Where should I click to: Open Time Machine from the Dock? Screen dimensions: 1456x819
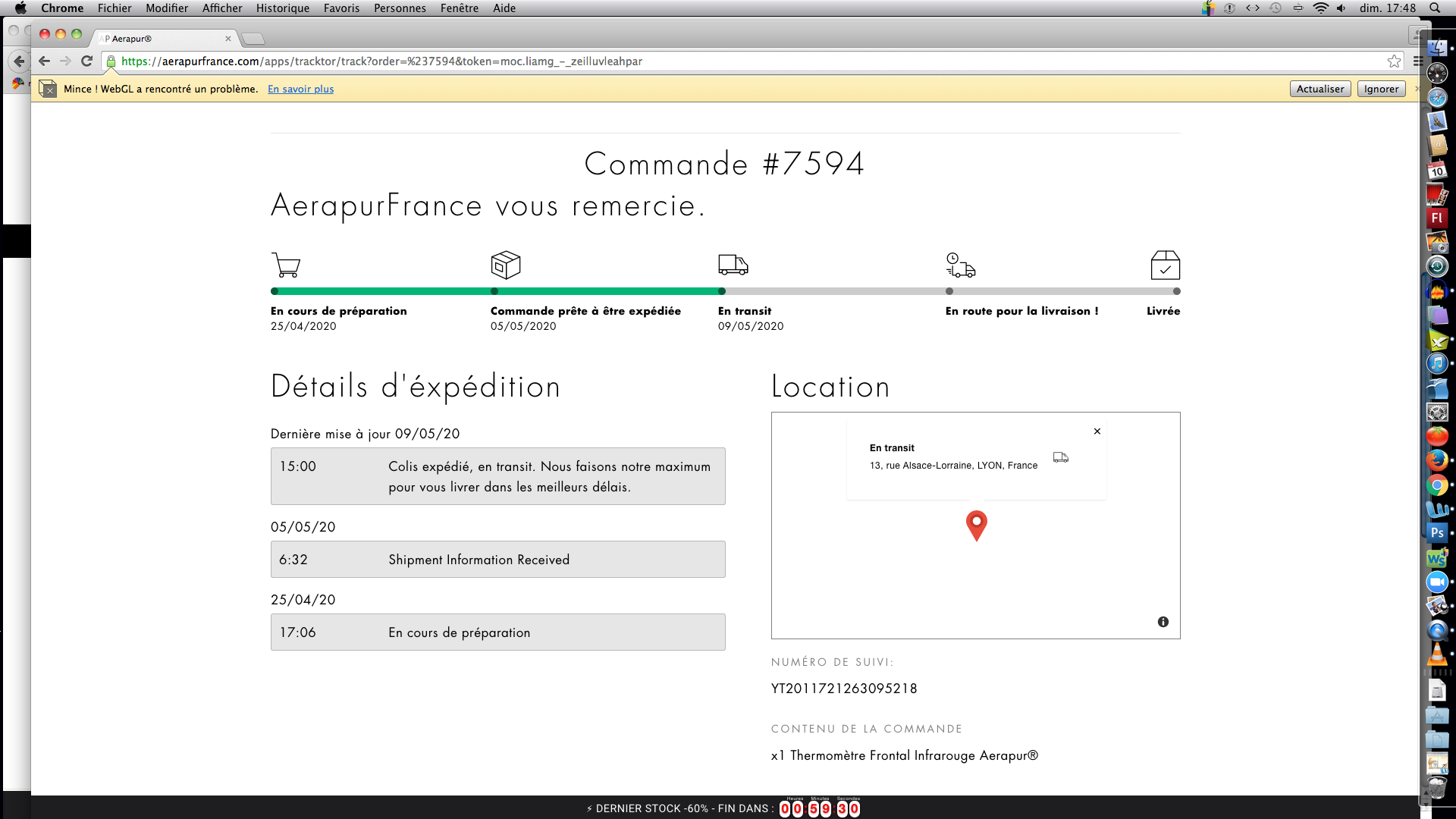1437,267
